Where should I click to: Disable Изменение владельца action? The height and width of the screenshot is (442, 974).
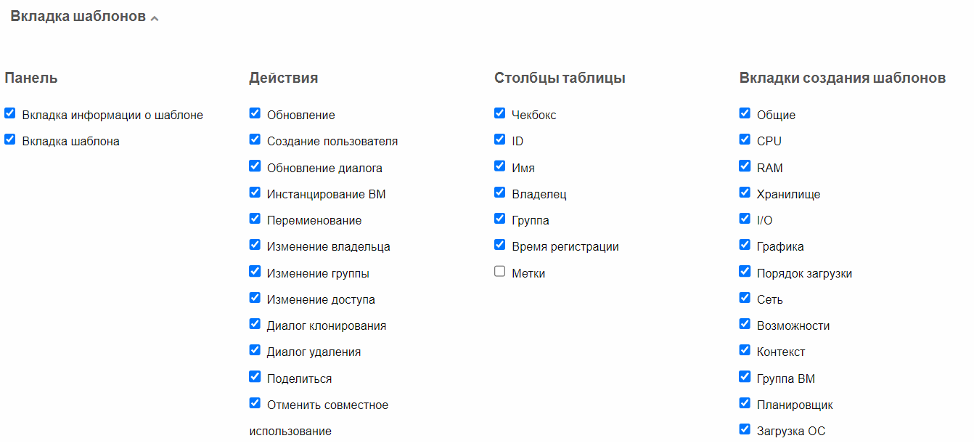(x=255, y=245)
